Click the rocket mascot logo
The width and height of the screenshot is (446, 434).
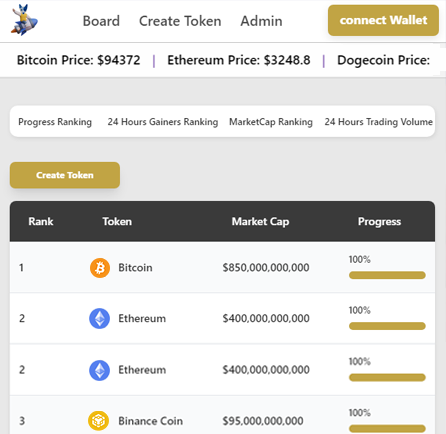pos(24,20)
